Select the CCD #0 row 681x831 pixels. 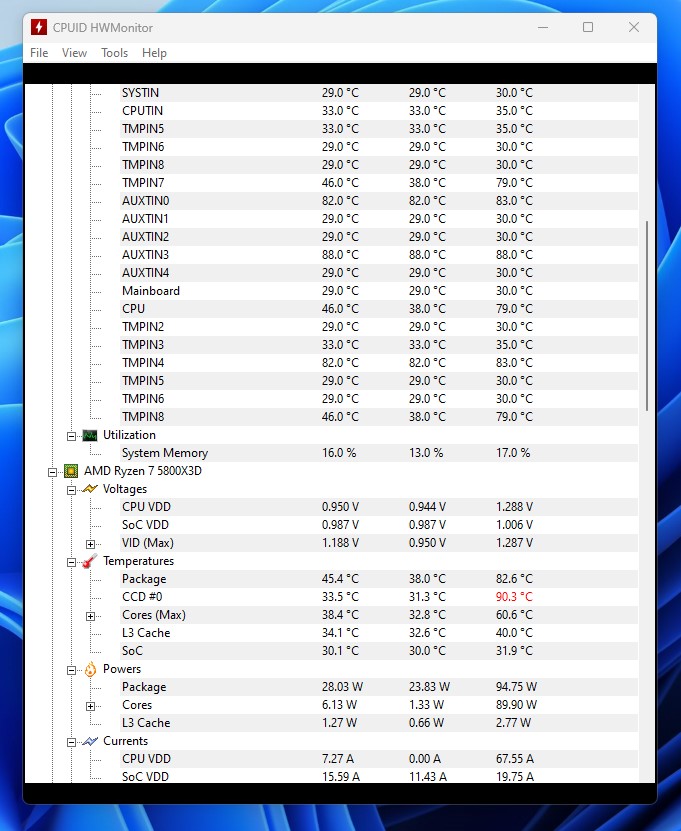379,597
